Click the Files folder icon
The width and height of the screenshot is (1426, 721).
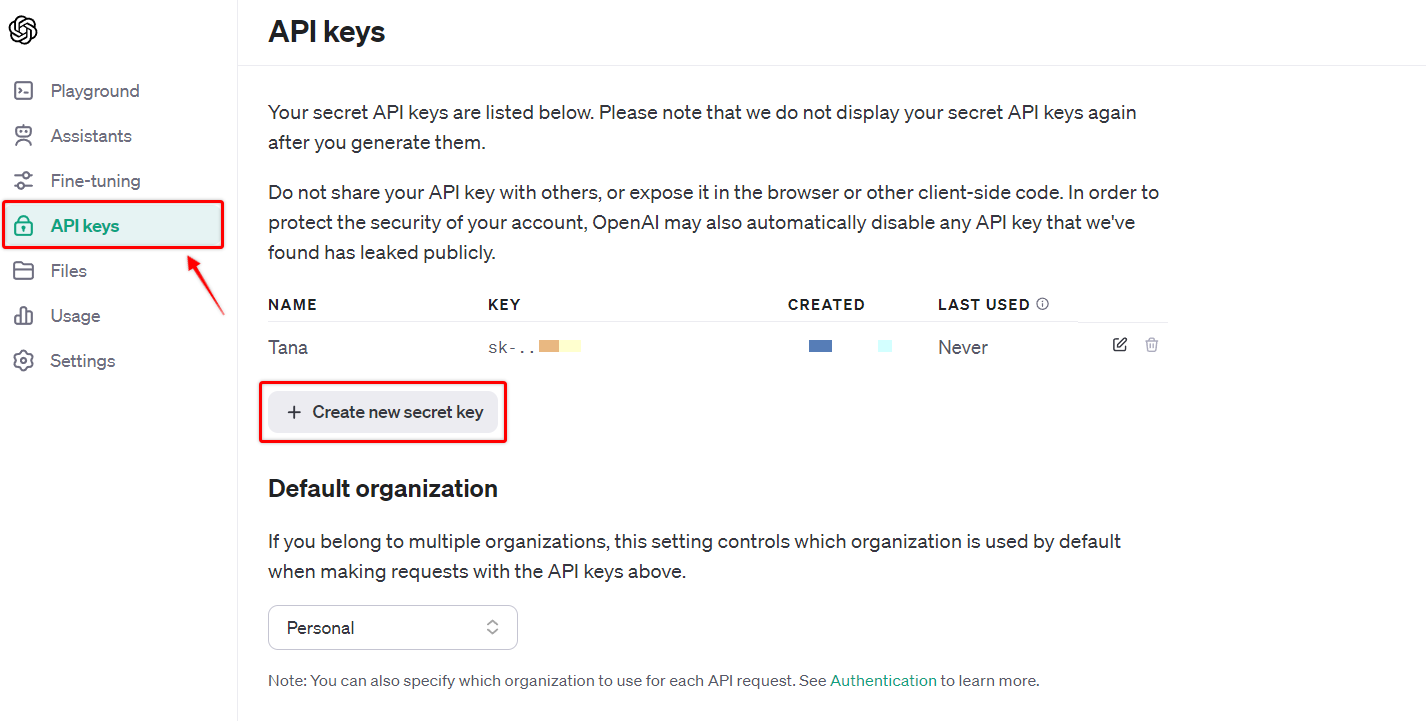[24, 271]
